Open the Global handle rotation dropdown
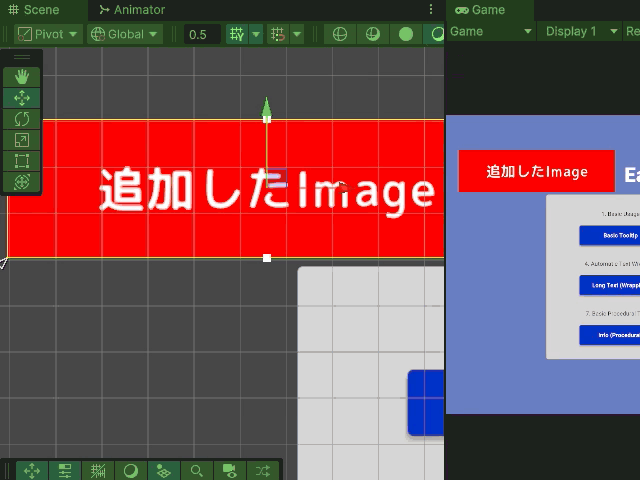 click(x=125, y=34)
